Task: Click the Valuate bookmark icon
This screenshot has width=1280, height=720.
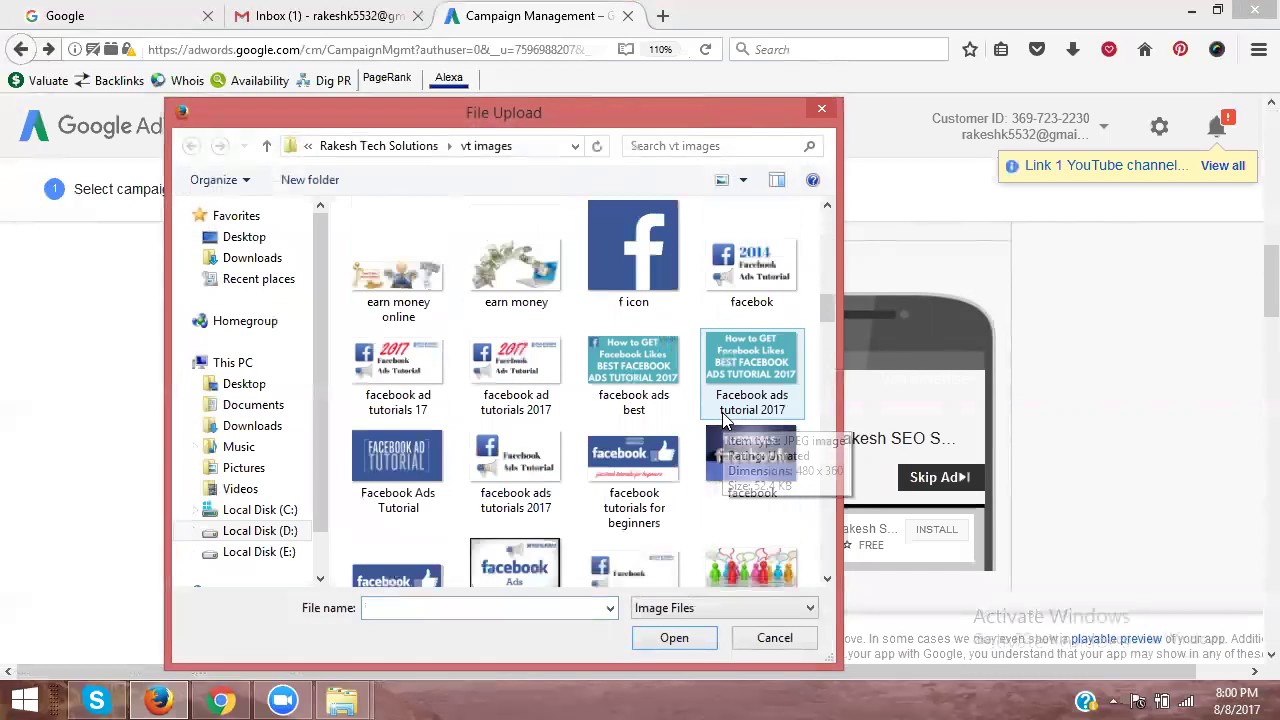Action: [16, 80]
